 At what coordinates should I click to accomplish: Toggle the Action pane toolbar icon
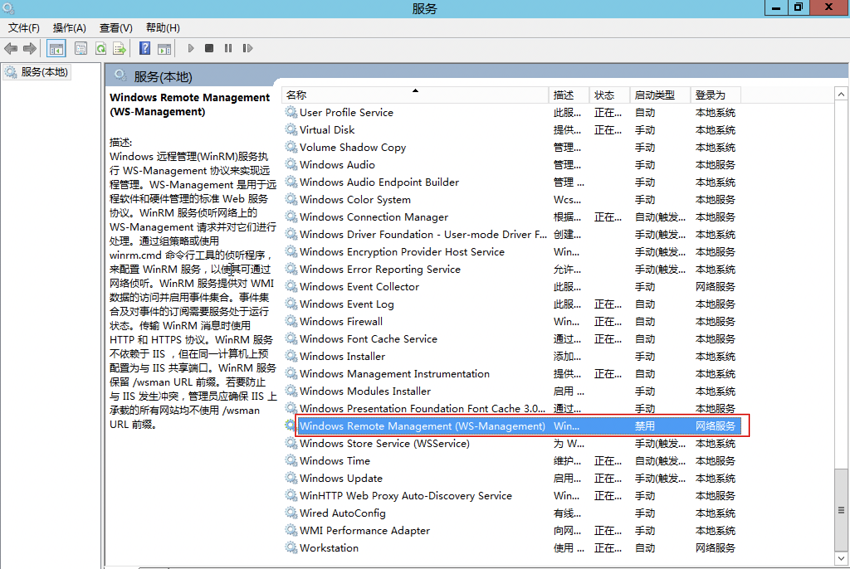[164, 49]
